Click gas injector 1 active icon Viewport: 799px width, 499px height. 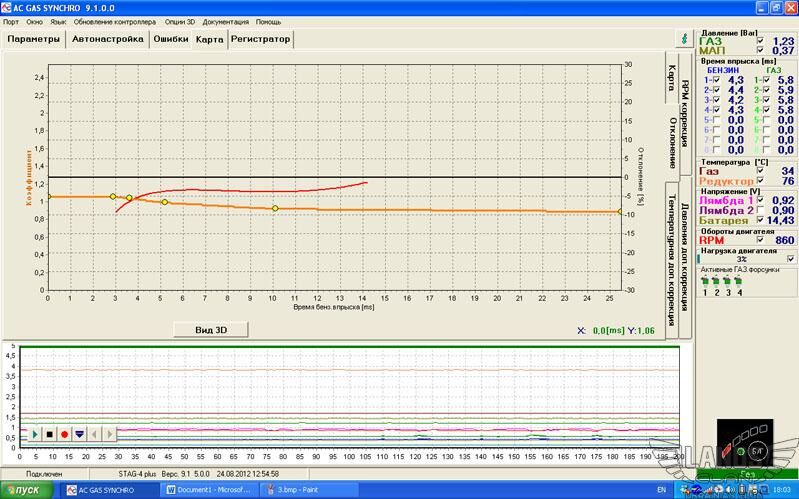(704, 281)
